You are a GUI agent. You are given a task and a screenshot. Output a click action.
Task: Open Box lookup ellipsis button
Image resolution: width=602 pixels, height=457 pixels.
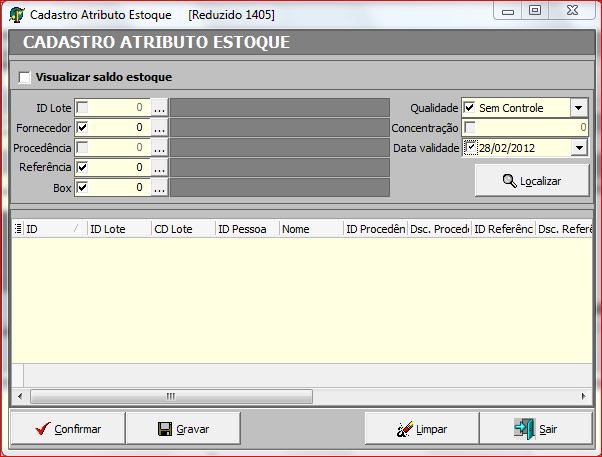coord(159,187)
